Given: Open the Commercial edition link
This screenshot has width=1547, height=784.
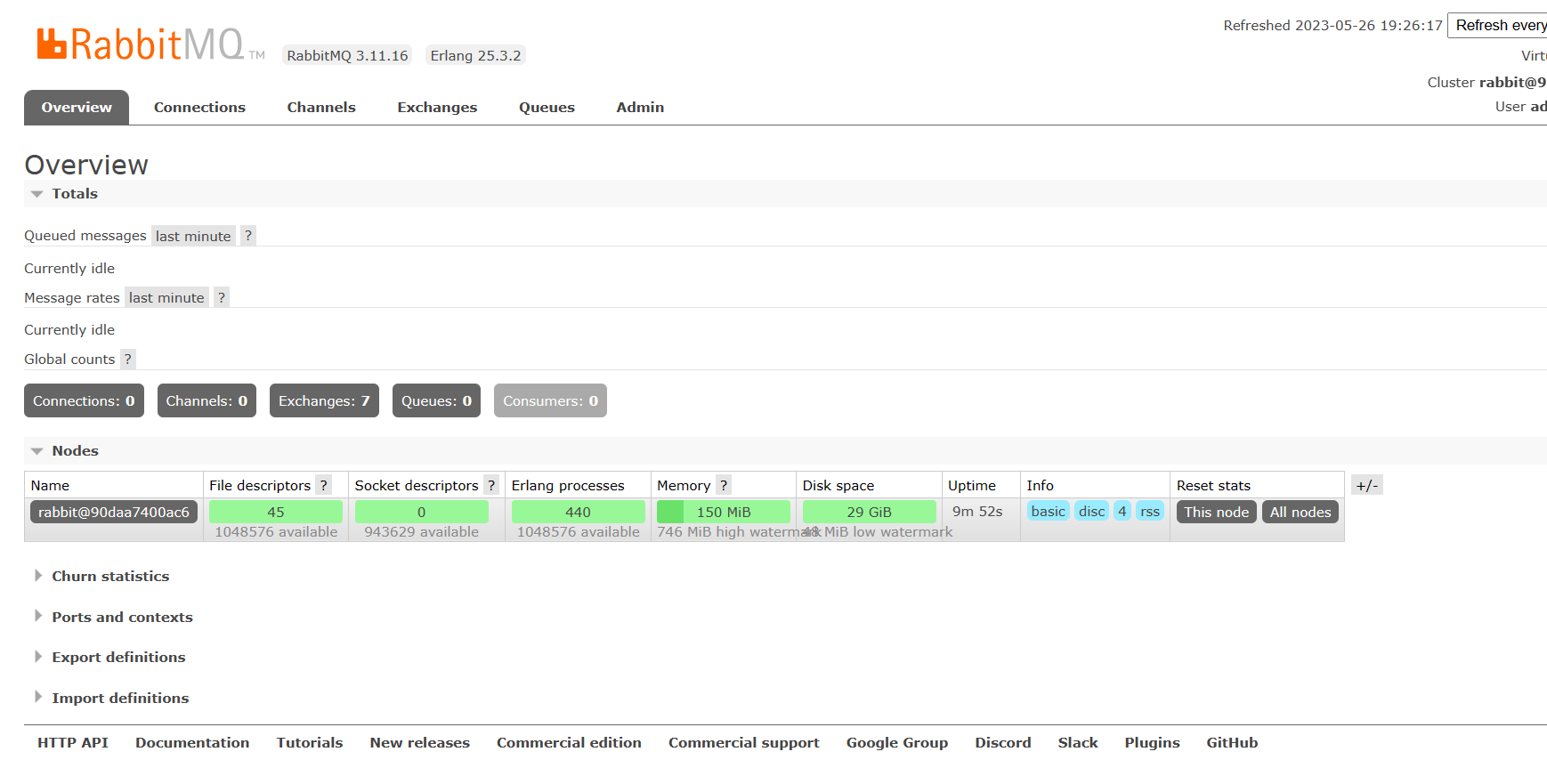Looking at the screenshot, I should (x=569, y=742).
